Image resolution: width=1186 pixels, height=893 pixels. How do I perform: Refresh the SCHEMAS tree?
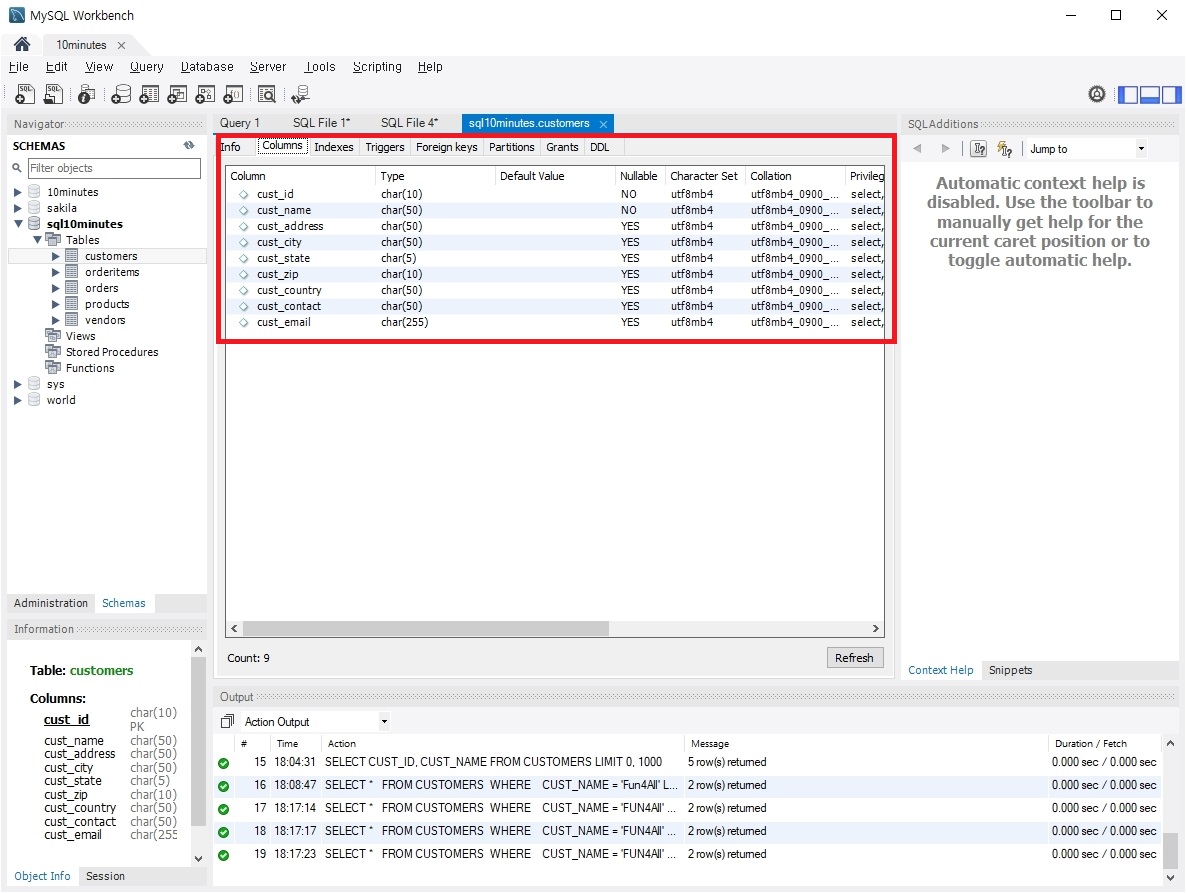pyautogui.click(x=188, y=145)
